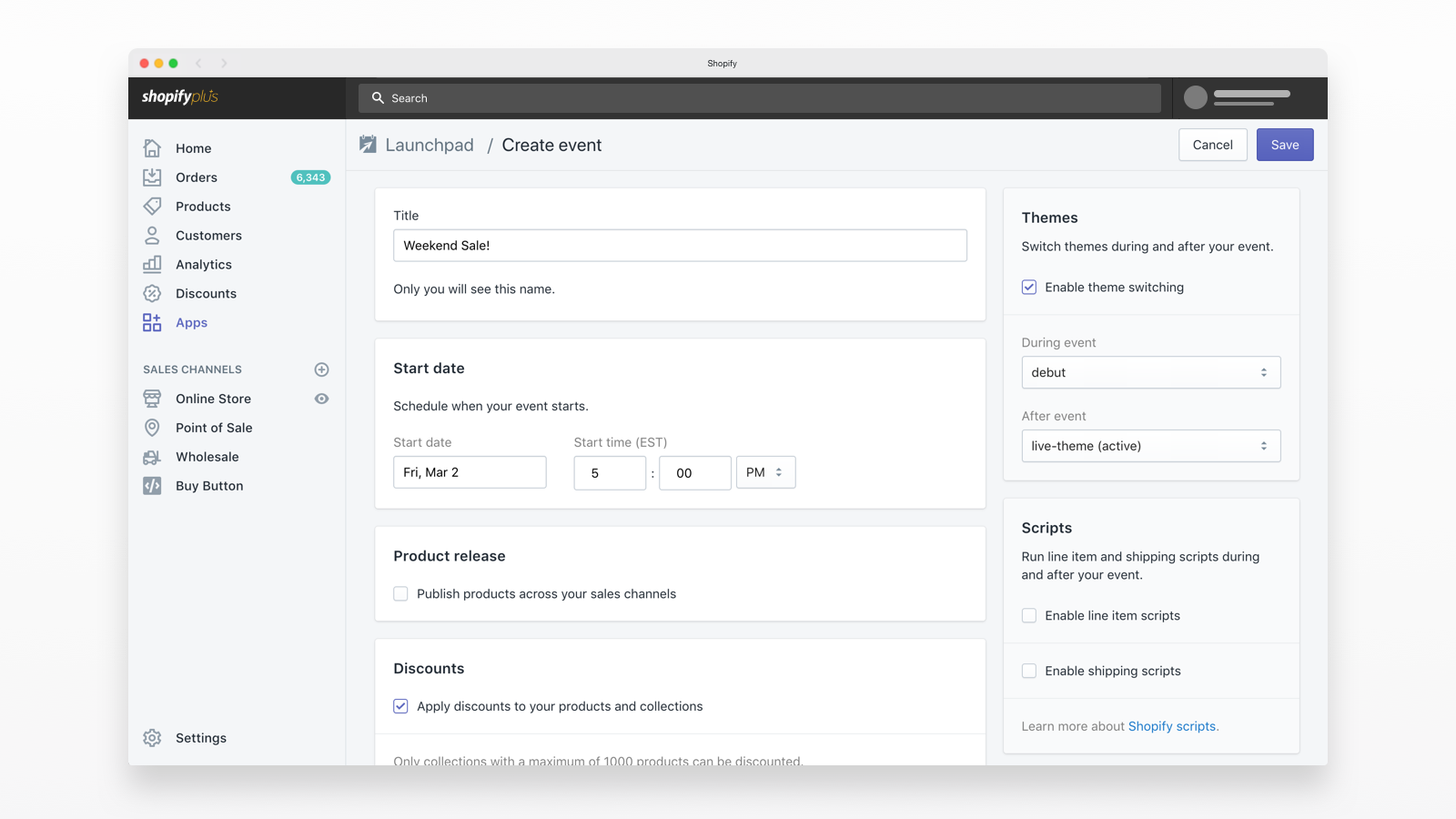The width and height of the screenshot is (1456, 819).
Task: Click the Launchpad breadcrumb link
Action: (430, 145)
